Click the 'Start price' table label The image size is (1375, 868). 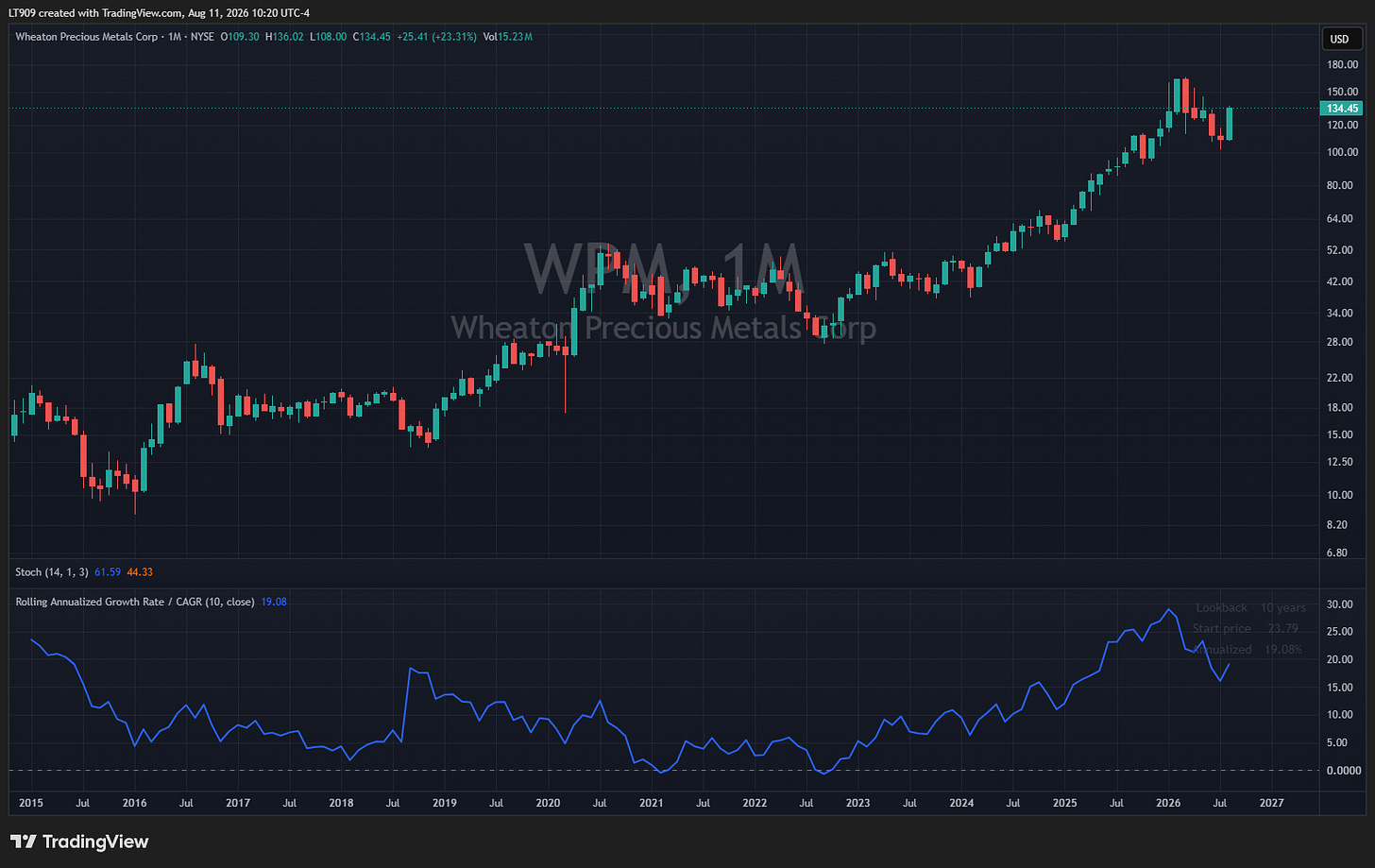[x=1221, y=628]
